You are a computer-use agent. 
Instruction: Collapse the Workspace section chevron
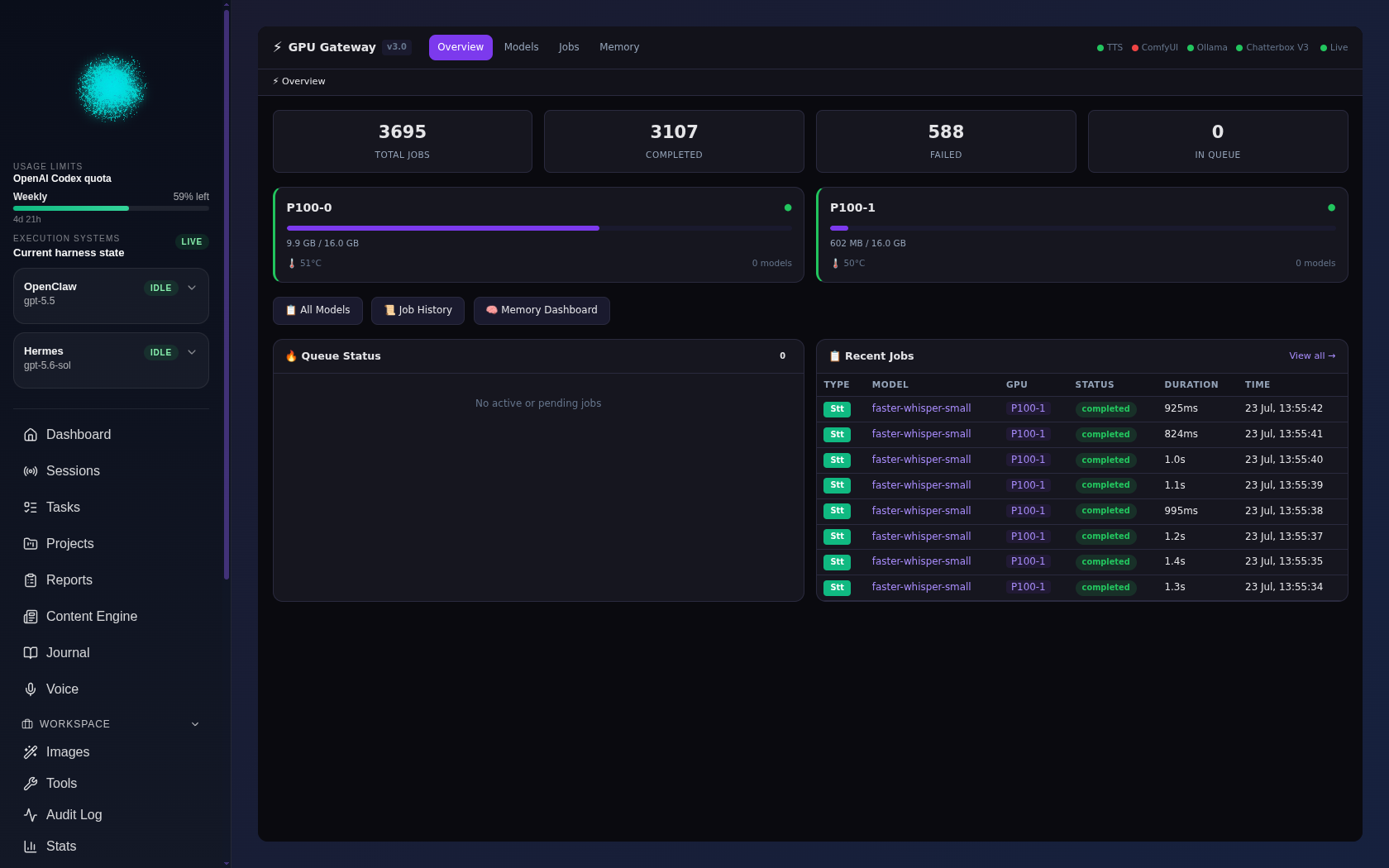click(195, 724)
